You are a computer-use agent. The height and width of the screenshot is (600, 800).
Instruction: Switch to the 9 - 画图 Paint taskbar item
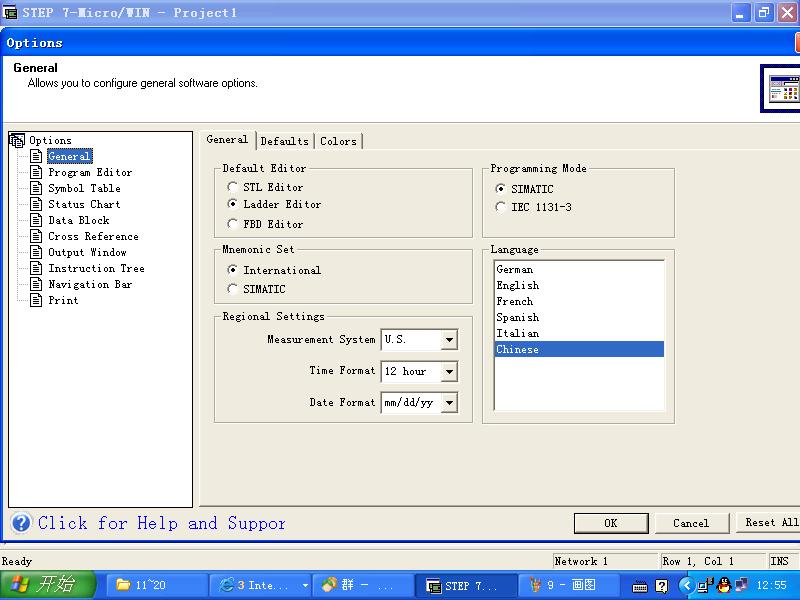click(x=569, y=585)
